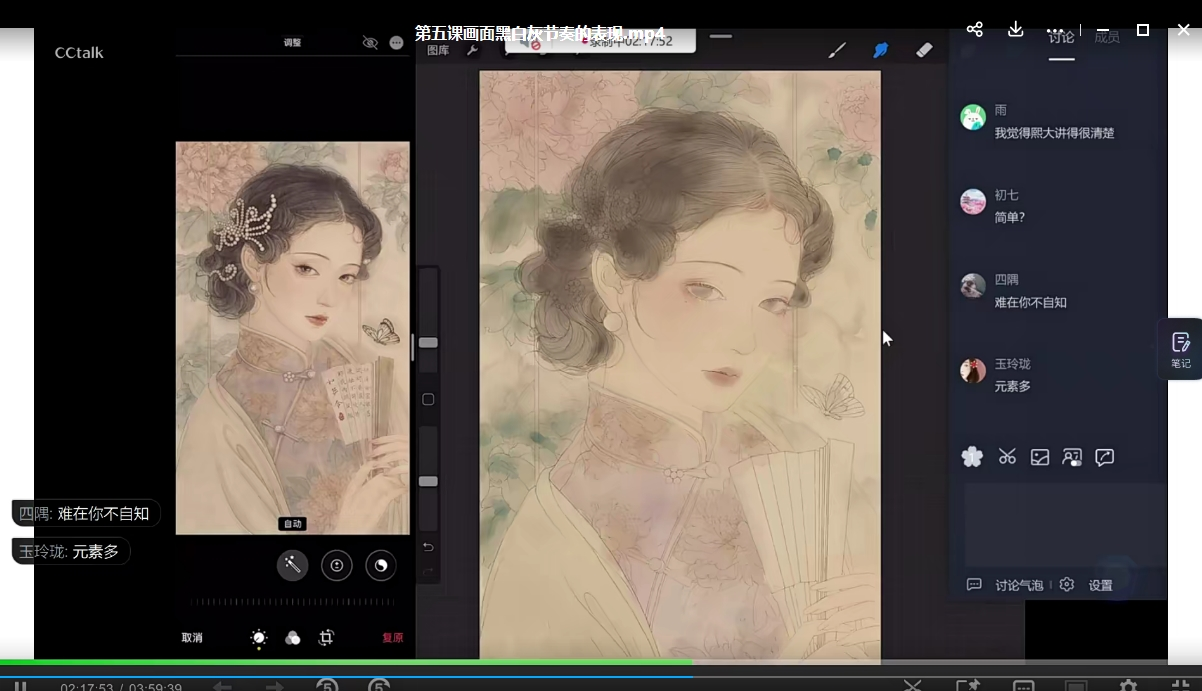The height and width of the screenshot is (691, 1202).
Task: Select the brush tool in Procreate toolbar
Action: click(x=837, y=50)
